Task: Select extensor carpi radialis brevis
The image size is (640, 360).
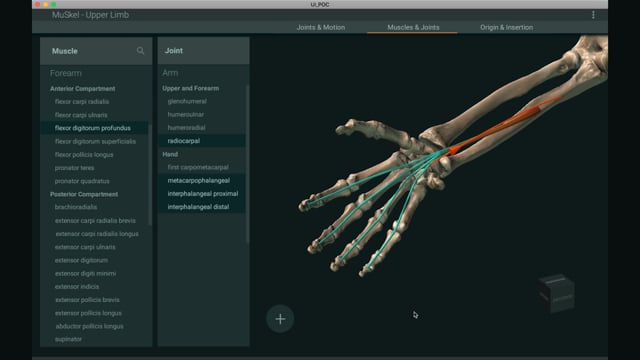Action: [x=95, y=220]
